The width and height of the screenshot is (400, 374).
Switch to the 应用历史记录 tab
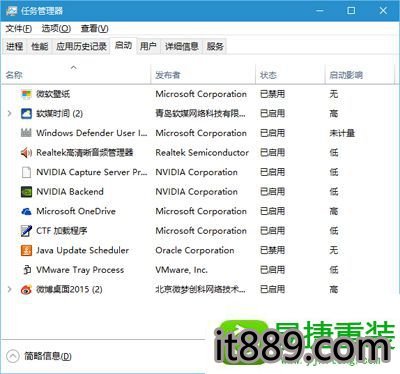point(81,46)
